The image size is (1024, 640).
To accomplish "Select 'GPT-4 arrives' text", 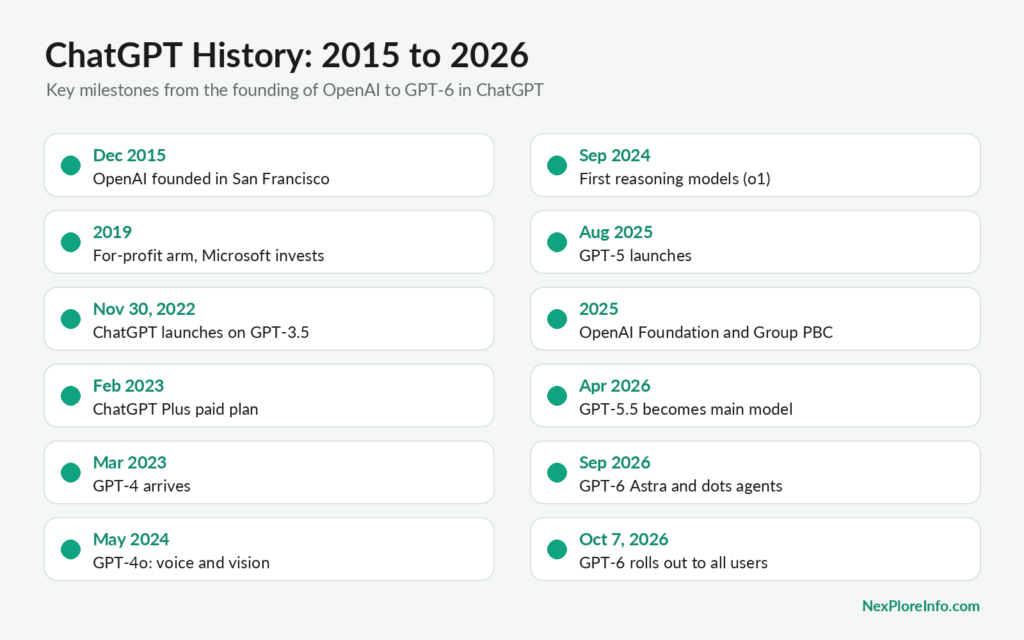I will click(x=142, y=486).
